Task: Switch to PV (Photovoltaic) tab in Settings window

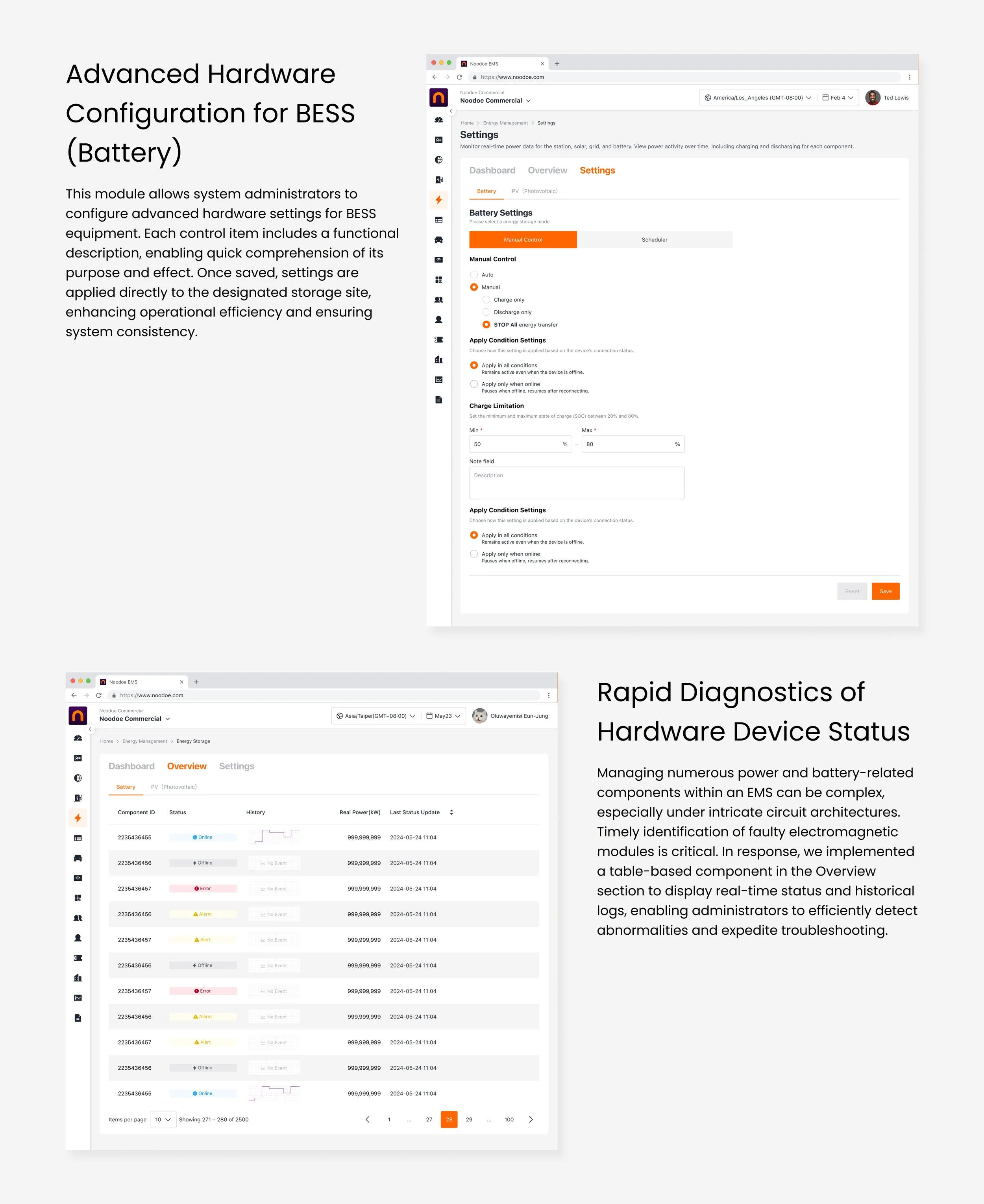Action: 534,191
